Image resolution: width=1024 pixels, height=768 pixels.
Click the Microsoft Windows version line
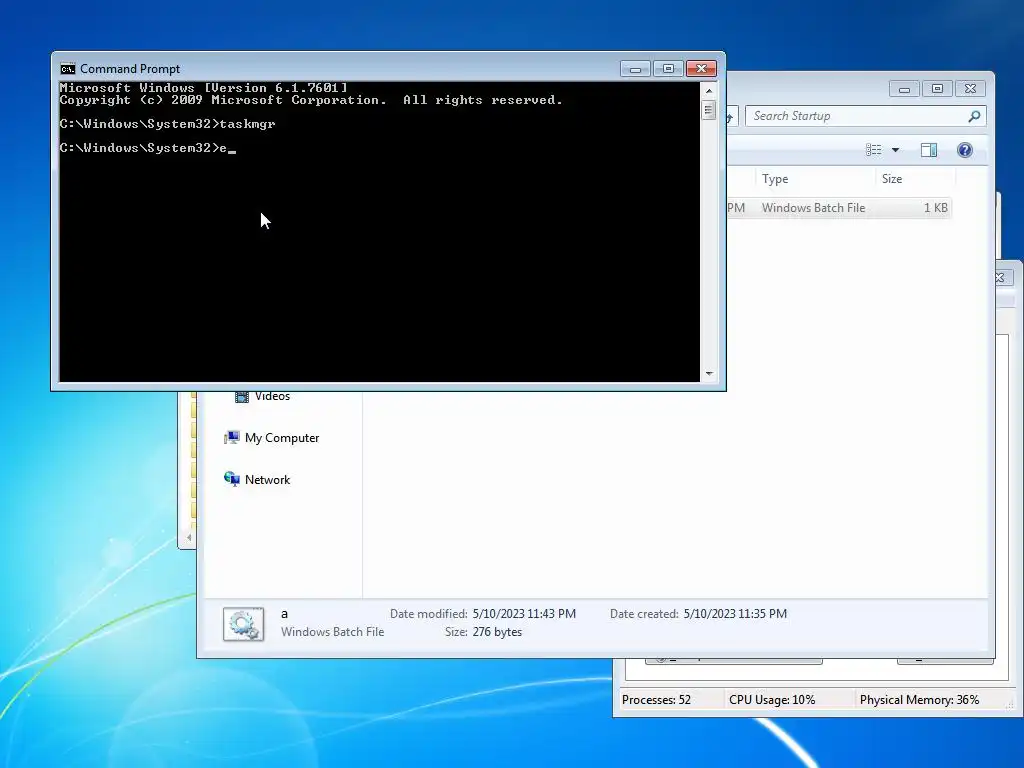(203, 88)
